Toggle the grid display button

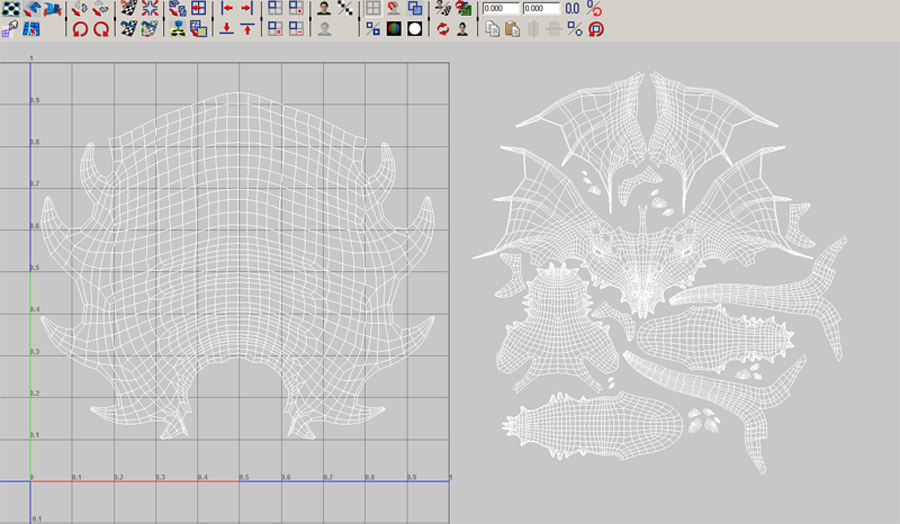point(373,9)
